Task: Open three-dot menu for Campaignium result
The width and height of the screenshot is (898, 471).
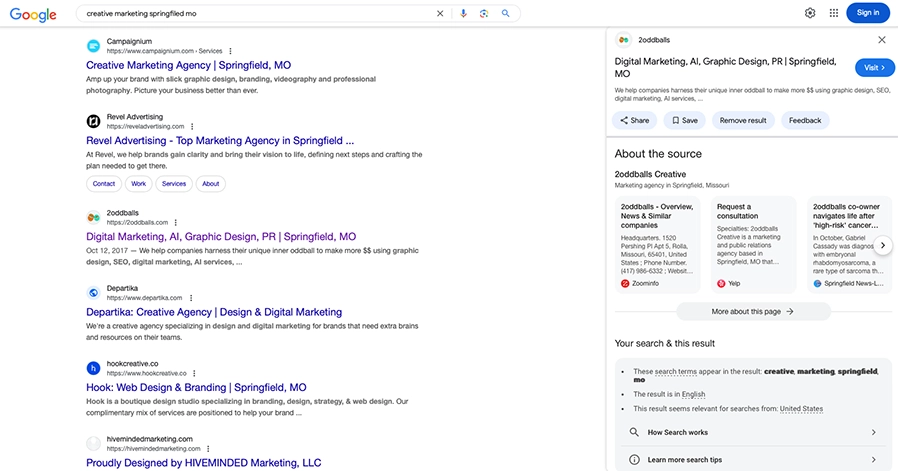Action: tap(230, 51)
